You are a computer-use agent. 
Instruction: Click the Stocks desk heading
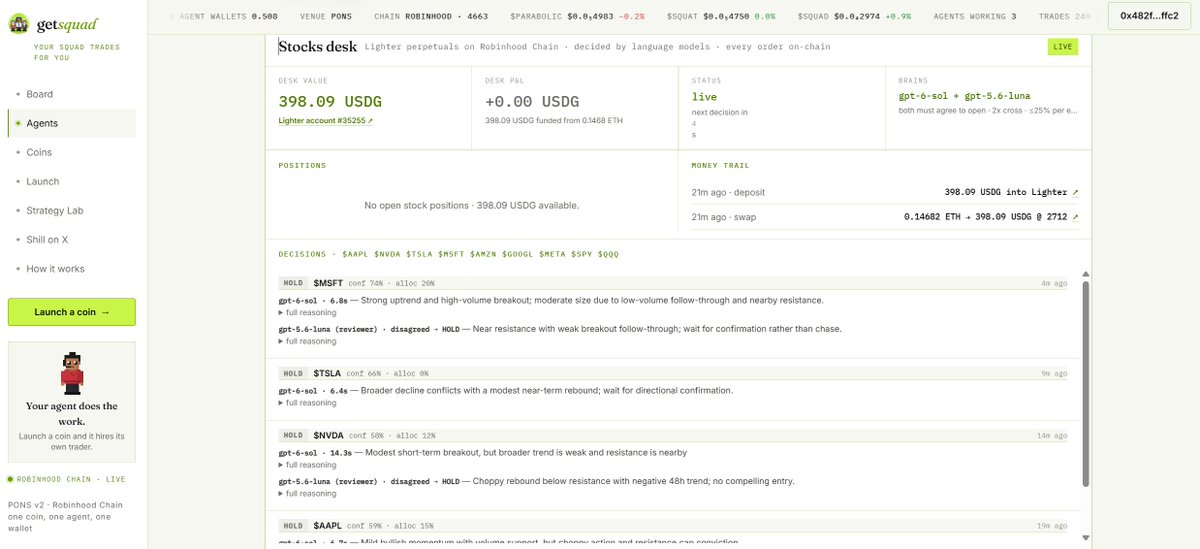click(x=317, y=46)
